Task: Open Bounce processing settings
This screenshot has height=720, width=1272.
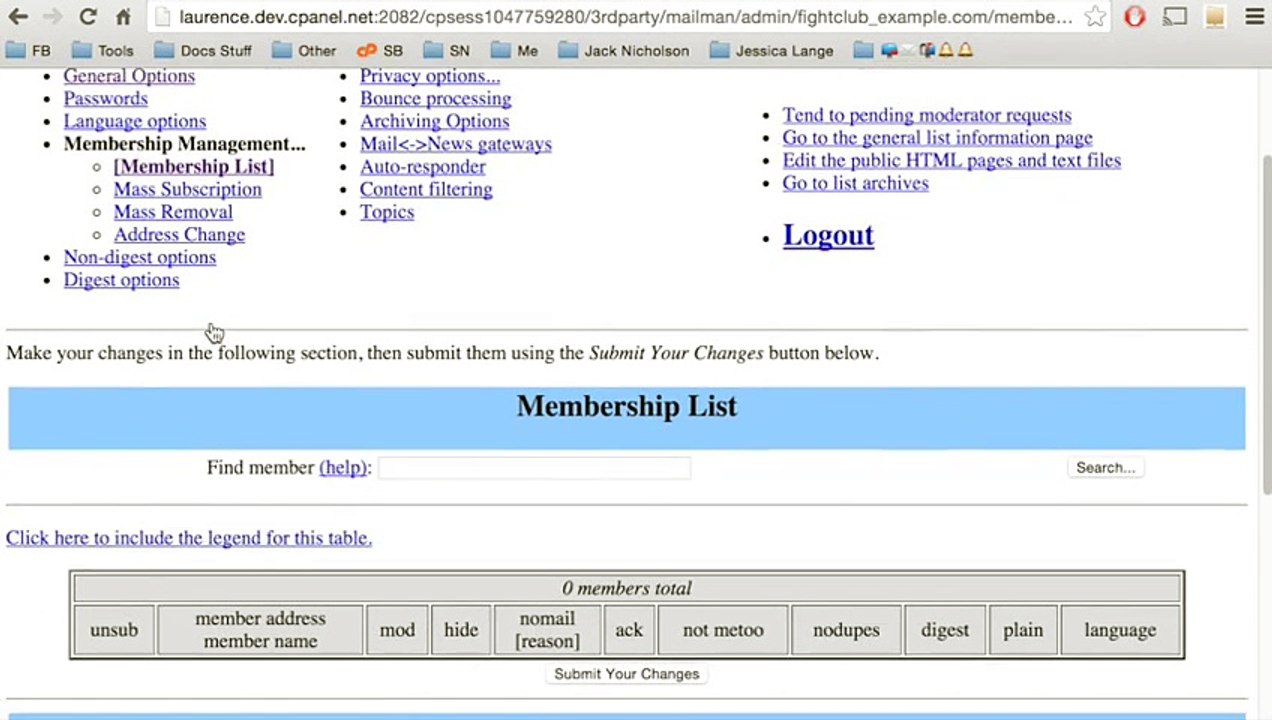Action: 435,98
